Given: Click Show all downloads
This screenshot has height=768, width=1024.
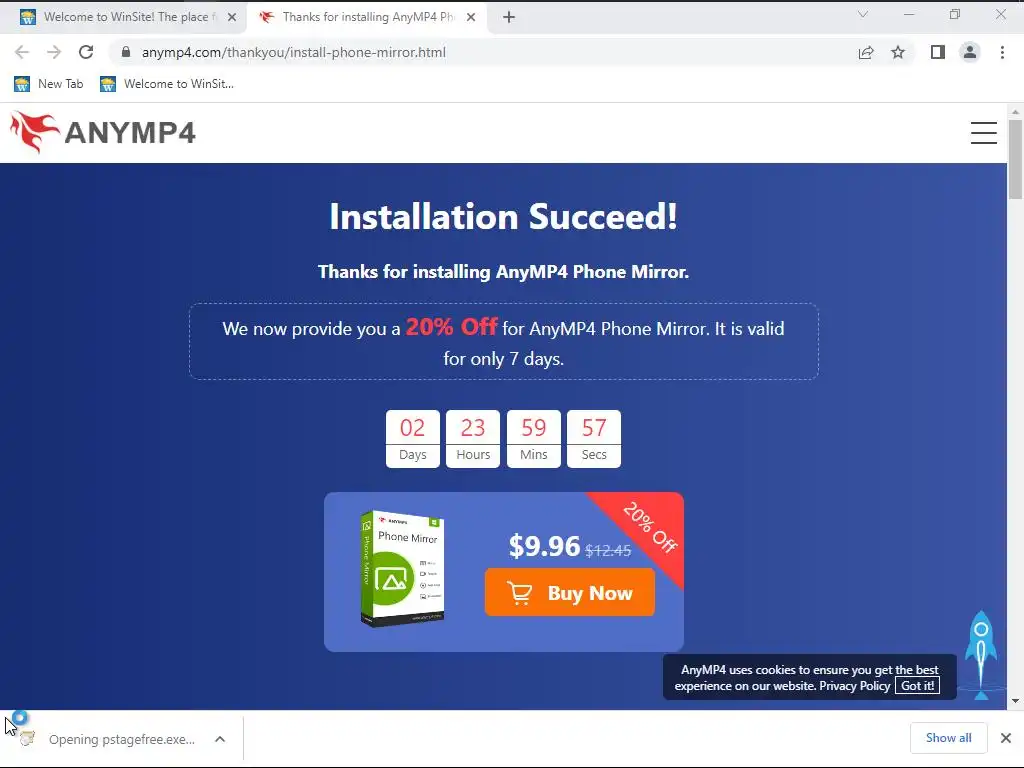Looking at the screenshot, I should click(948, 738).
